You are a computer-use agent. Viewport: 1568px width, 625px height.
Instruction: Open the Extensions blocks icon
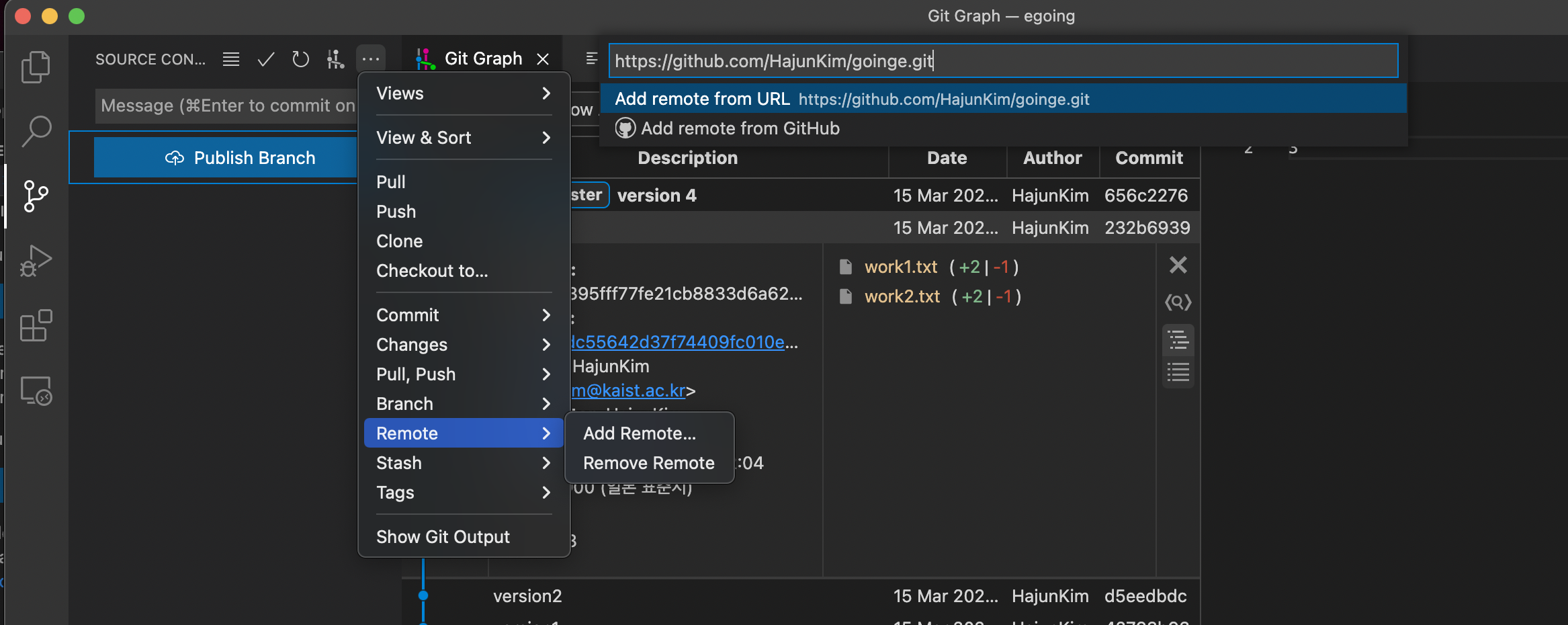(x=36, y=325)
